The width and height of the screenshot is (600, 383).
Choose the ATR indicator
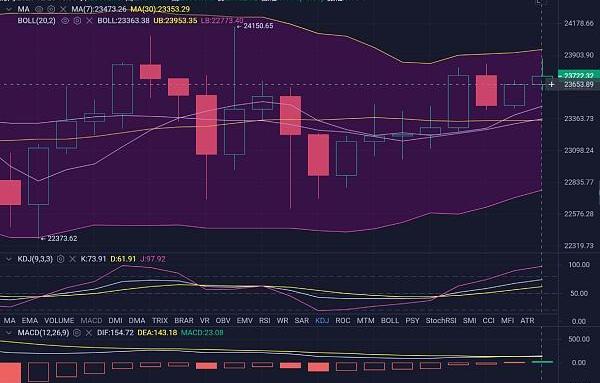527,321
